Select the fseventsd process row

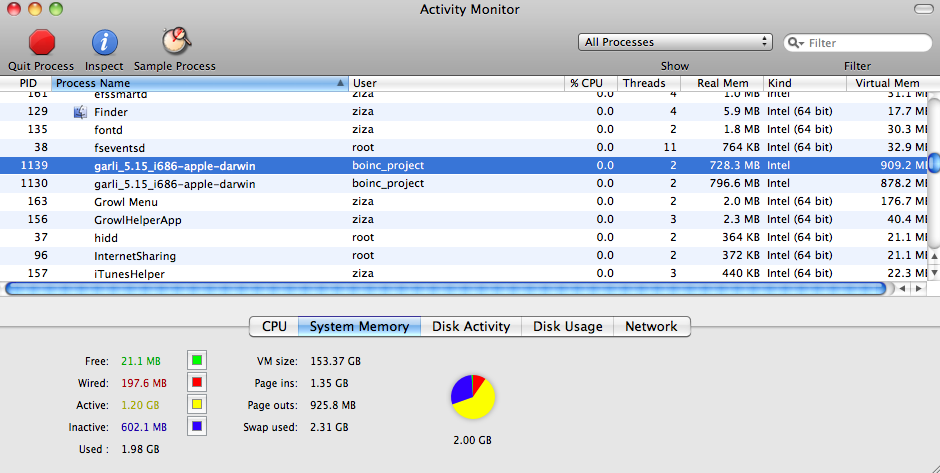pyautogui.click(x=463, y=147)
